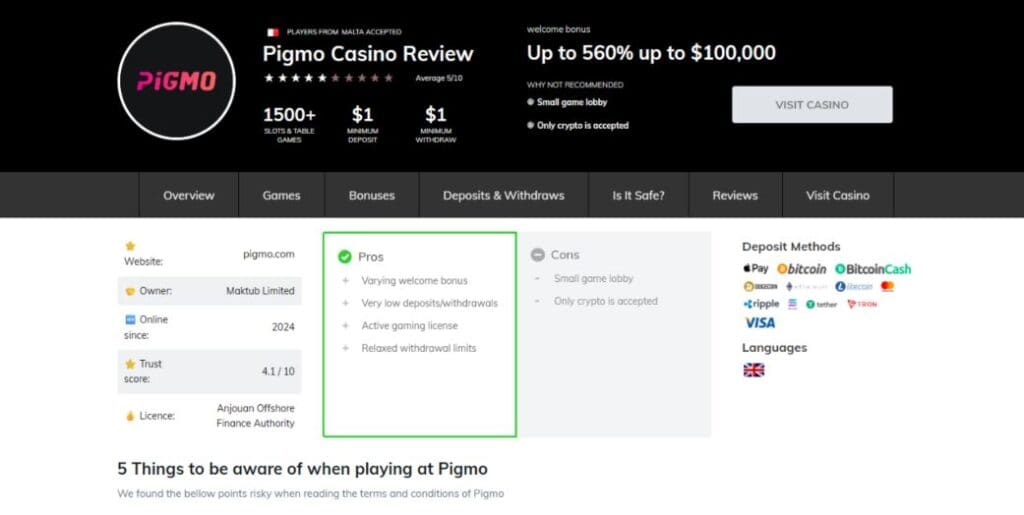
Task: Select the VISA deposit logo
Action: (x=759, y=323)
